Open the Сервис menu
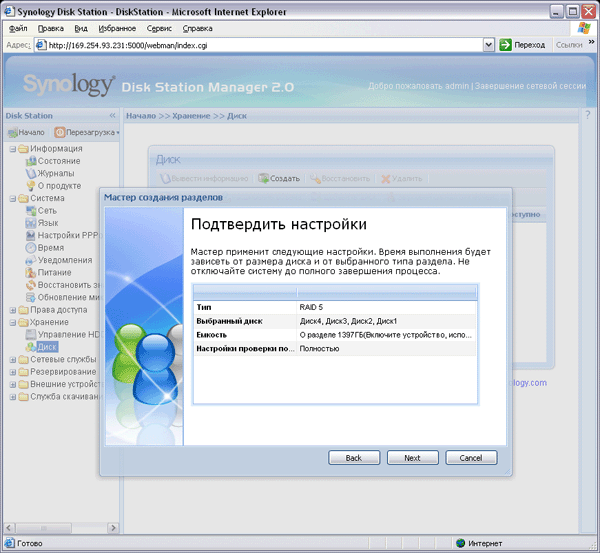The image size is (600, 553). tap(159, 29)
